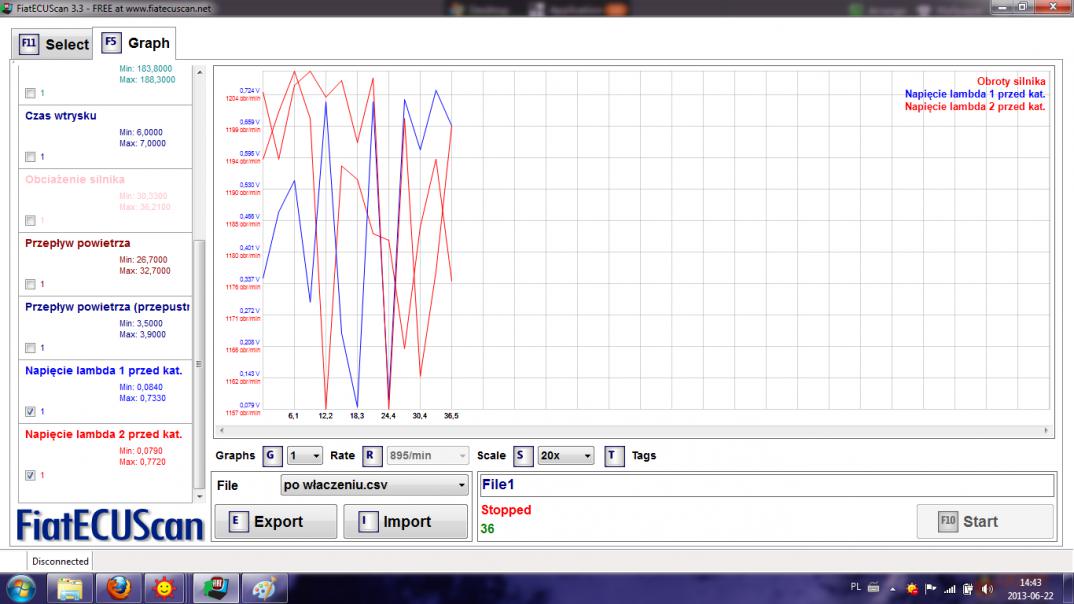
Task: Click graph scrollbar left arrow
Action: point(221,431)
